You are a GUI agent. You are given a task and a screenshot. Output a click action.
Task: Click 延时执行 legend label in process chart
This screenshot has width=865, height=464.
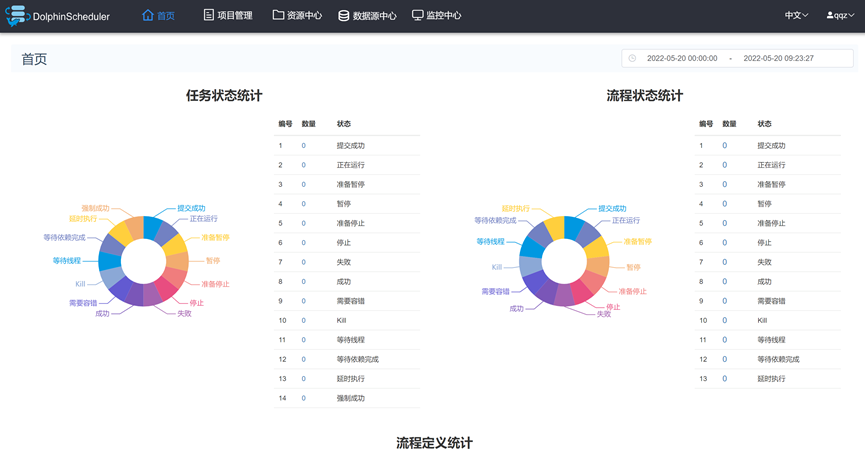click(515, 209)
